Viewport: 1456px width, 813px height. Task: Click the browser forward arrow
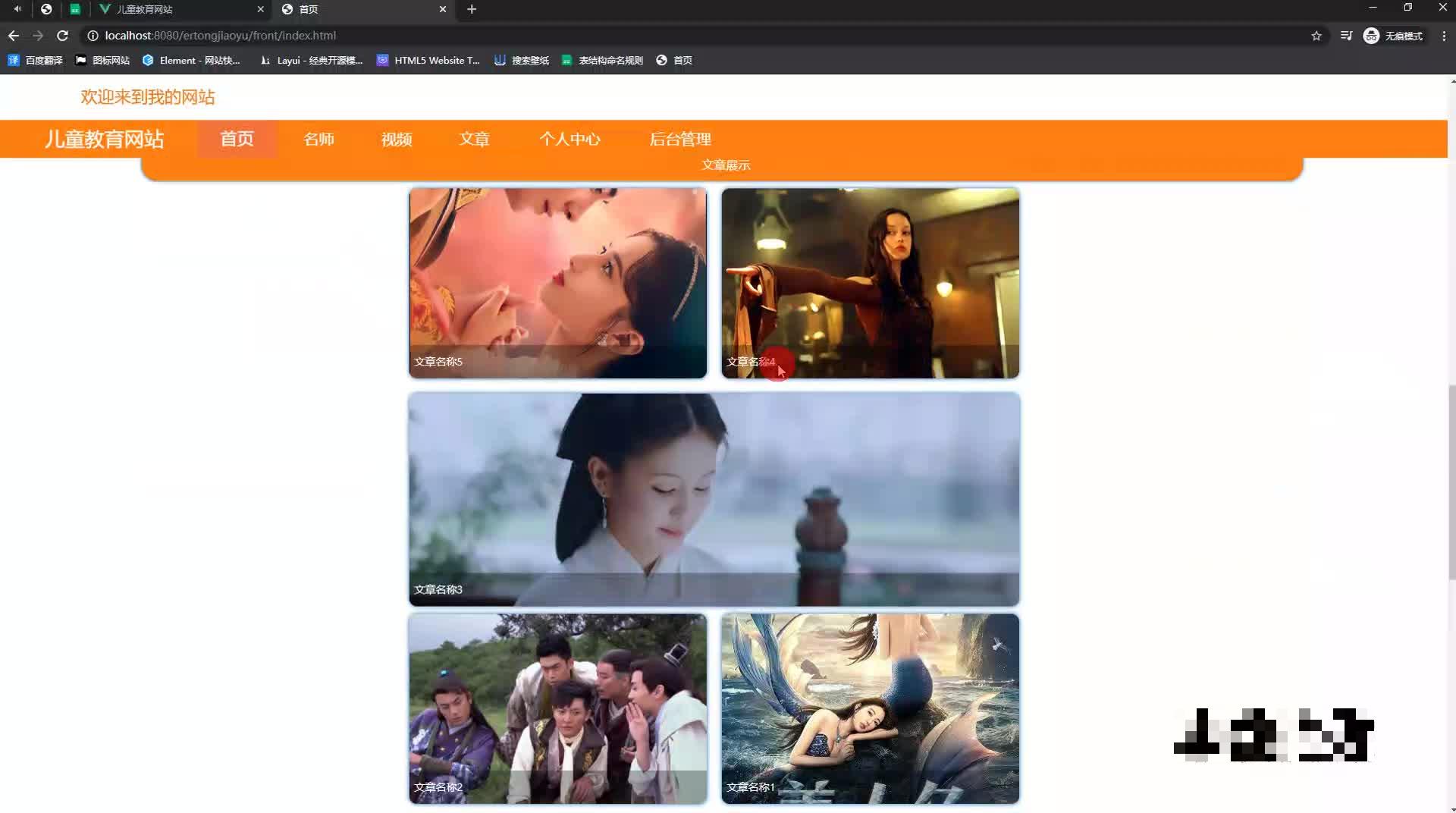click(x=38, y=36)
